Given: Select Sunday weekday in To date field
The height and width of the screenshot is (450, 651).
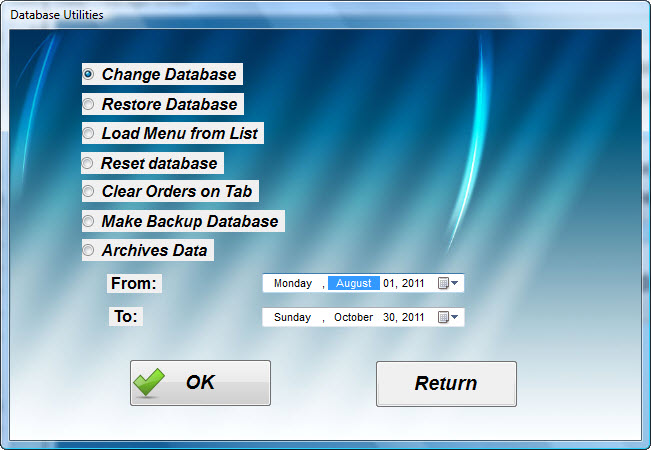Looking at the screenshot, I should 292,318.
